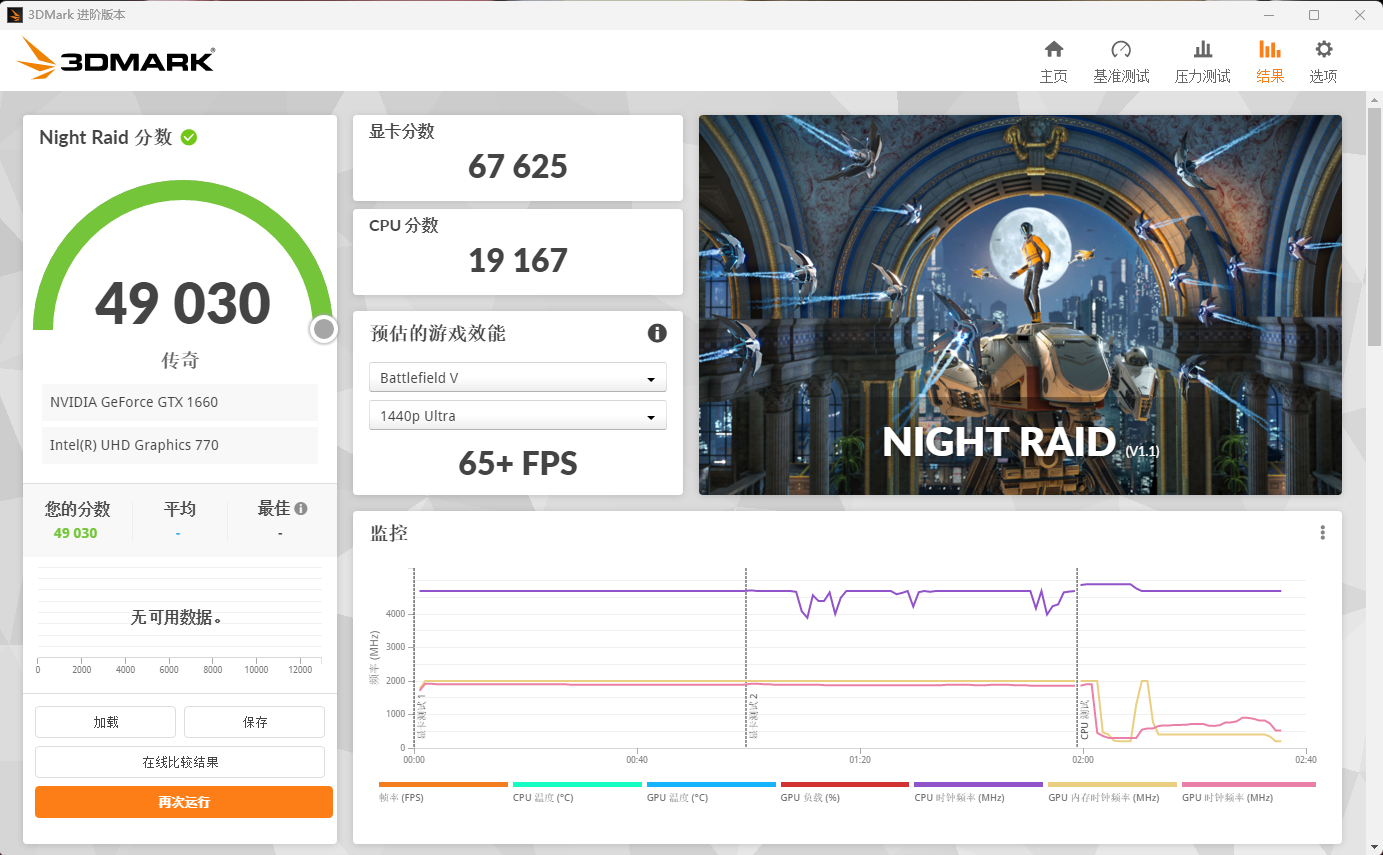
Task: Click the 01:20 time axis label
Action: point(860,760)
